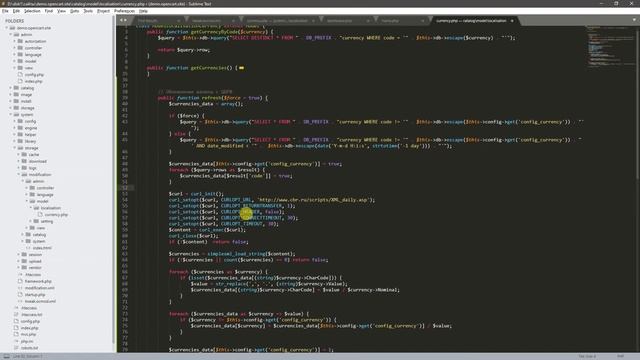The width and height of the screenshot is (640, 360).
Task: Click the vendor folder icon
Action: [x=24, y=268]
